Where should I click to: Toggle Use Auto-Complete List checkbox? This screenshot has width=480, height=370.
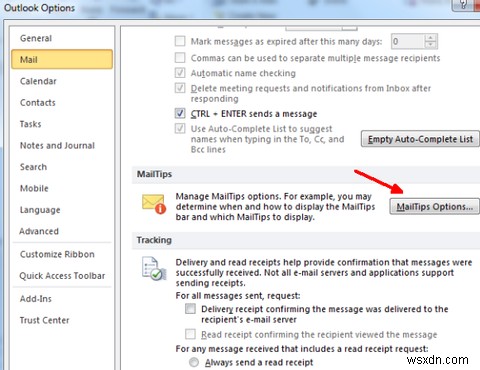(x=180, y=128)
